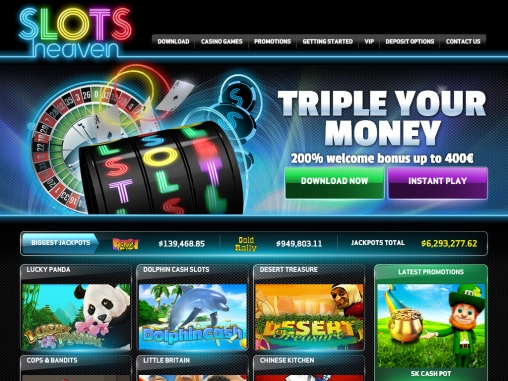
Task: Open the Lucky Panda game thumbnail
Action: point(76,317)
